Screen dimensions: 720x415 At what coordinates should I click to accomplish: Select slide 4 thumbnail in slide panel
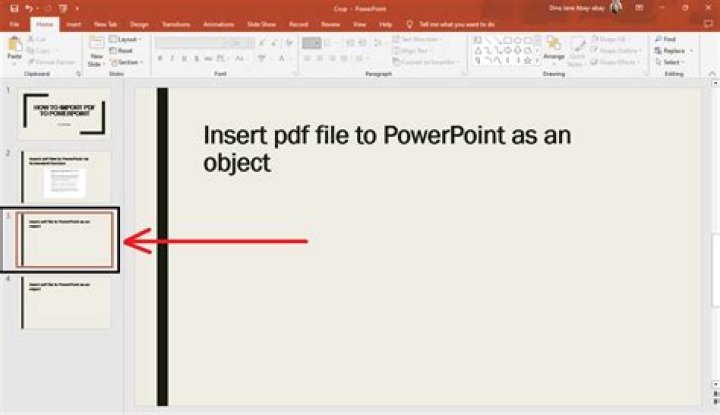(64, 303)
